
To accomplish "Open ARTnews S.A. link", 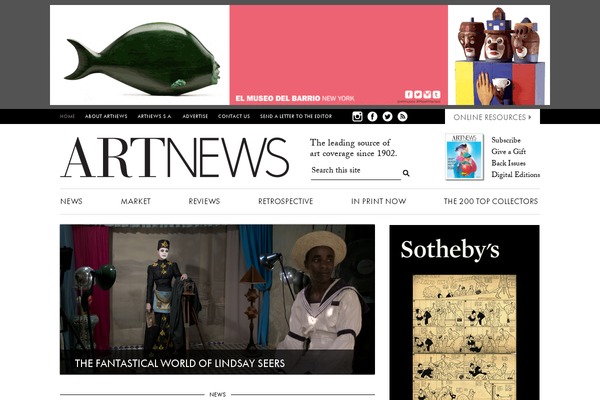I will click(155, 116).
